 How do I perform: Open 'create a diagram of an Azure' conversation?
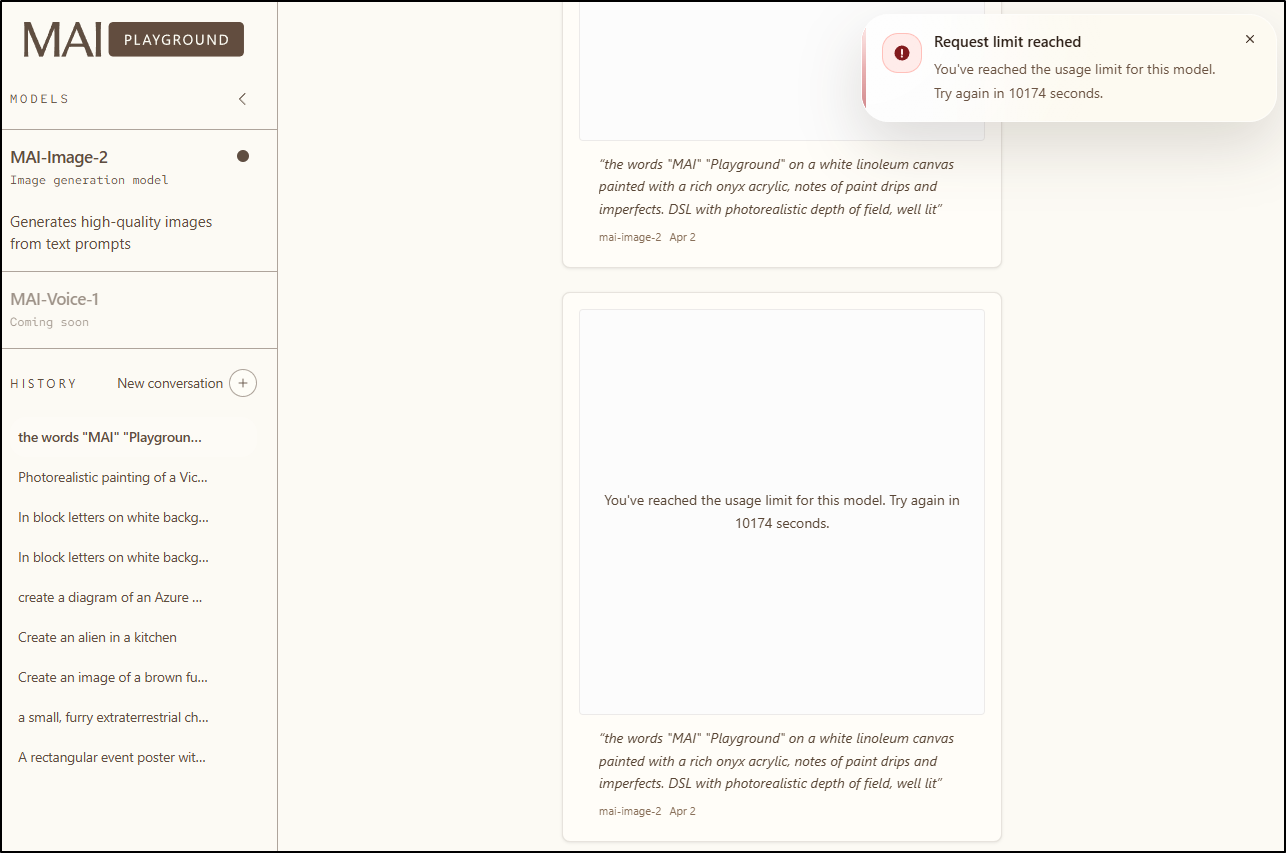110,597
